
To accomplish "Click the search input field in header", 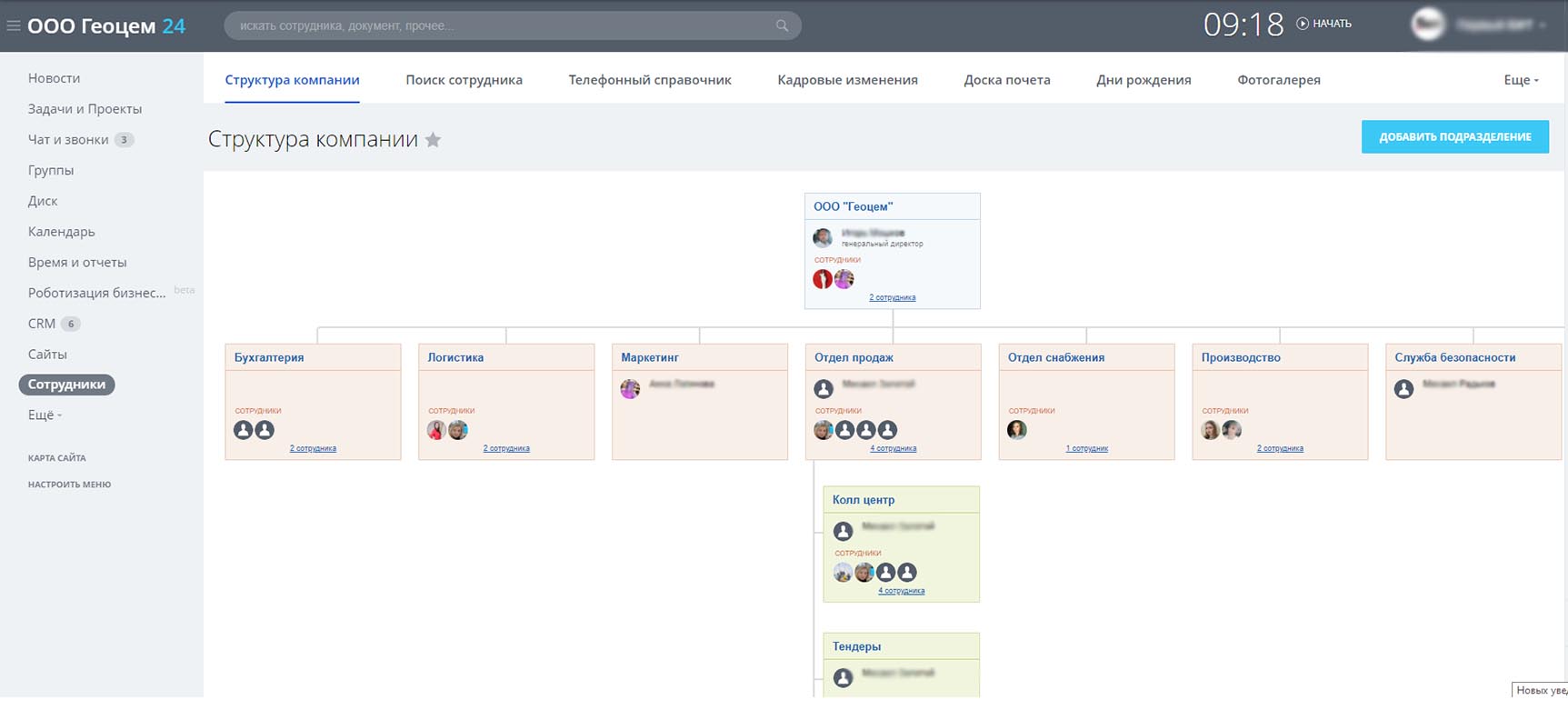I will point(500,25).
